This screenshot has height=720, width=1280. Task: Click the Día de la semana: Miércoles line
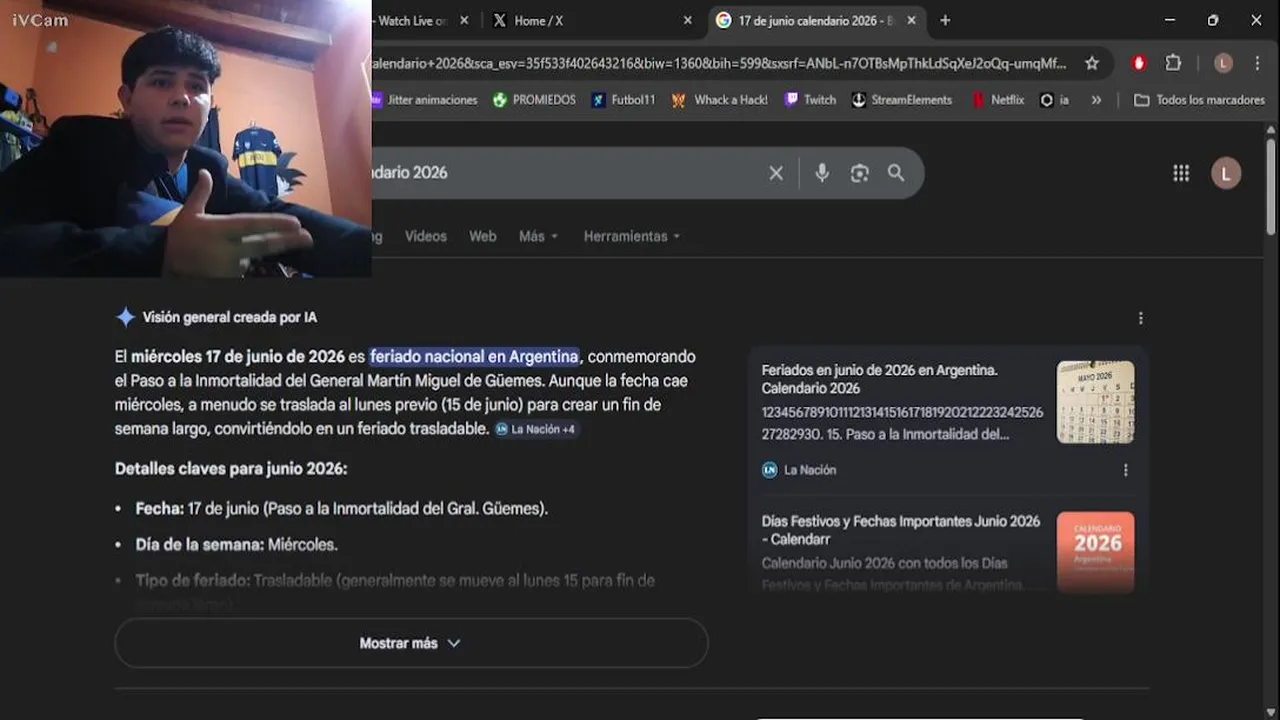point(236,545)
